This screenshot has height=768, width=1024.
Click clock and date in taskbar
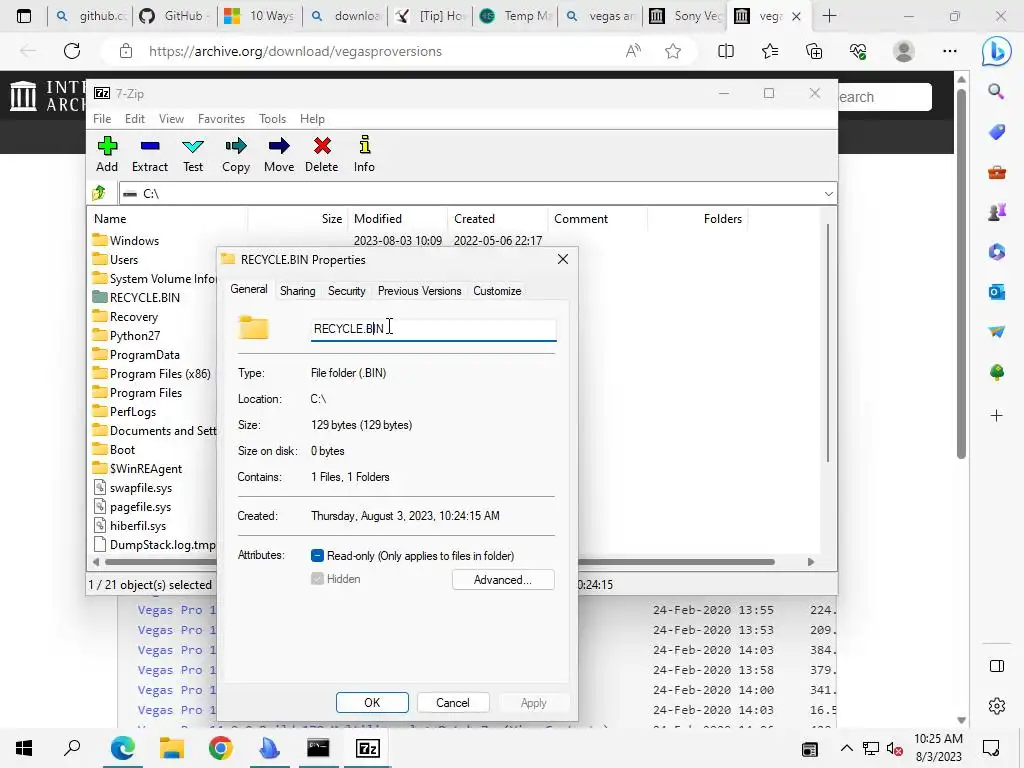click(x=938, y=748)
